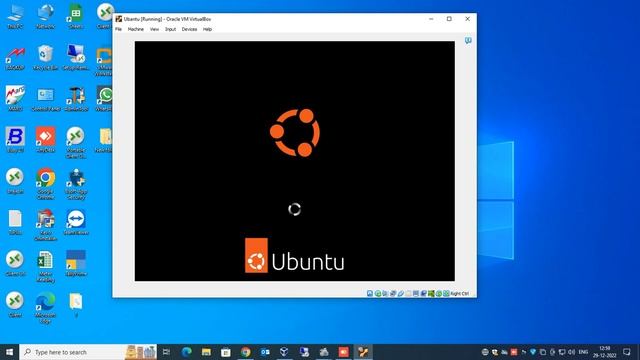
Task: Select the Microsoft Edge desktop shortcut
Action: tap(45, 307)
